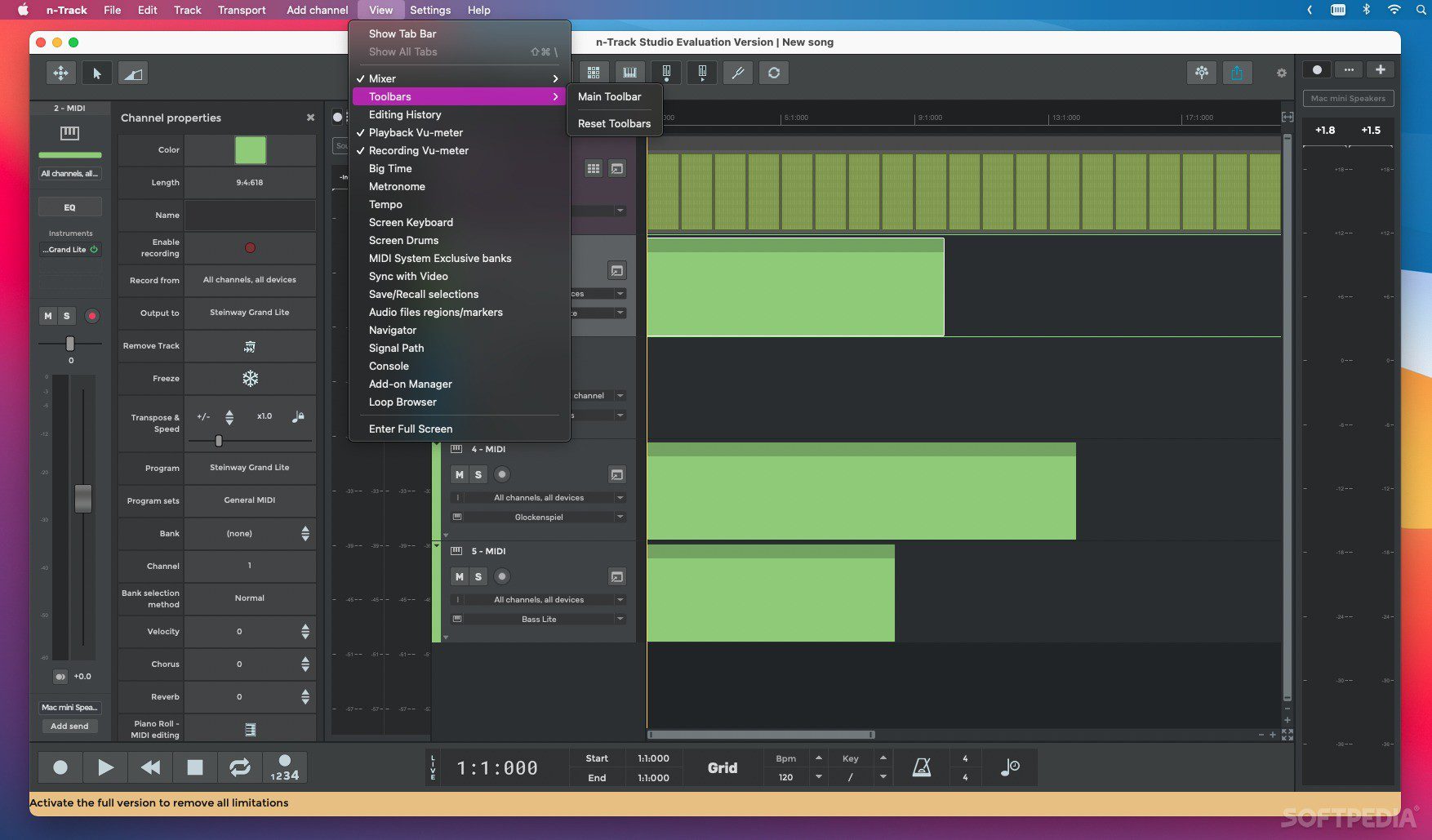Open the Bass Lite instrument dropdown on track 5

pyautogui.click(x=539, y=619)
